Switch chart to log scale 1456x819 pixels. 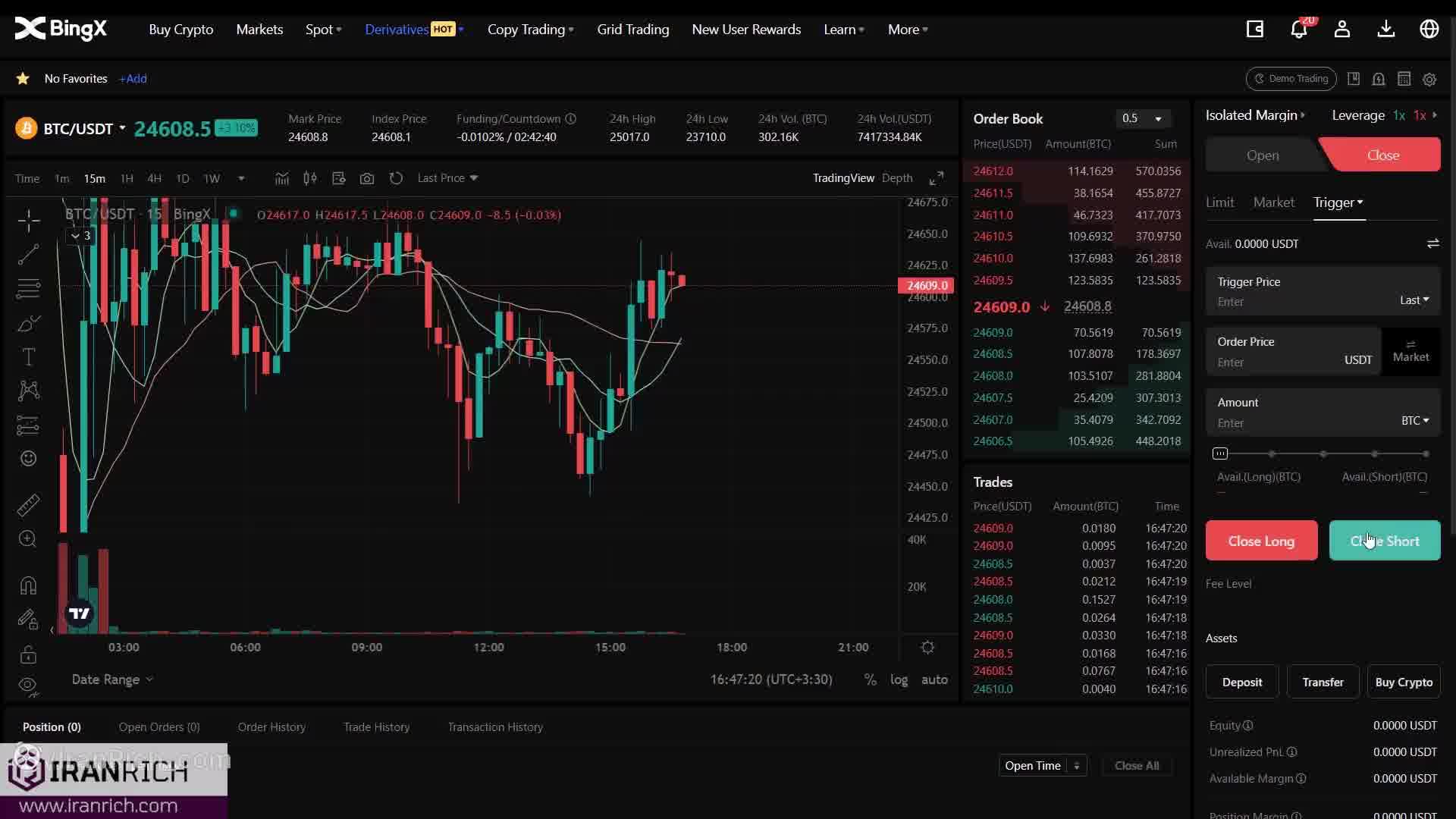click(899, 679)
